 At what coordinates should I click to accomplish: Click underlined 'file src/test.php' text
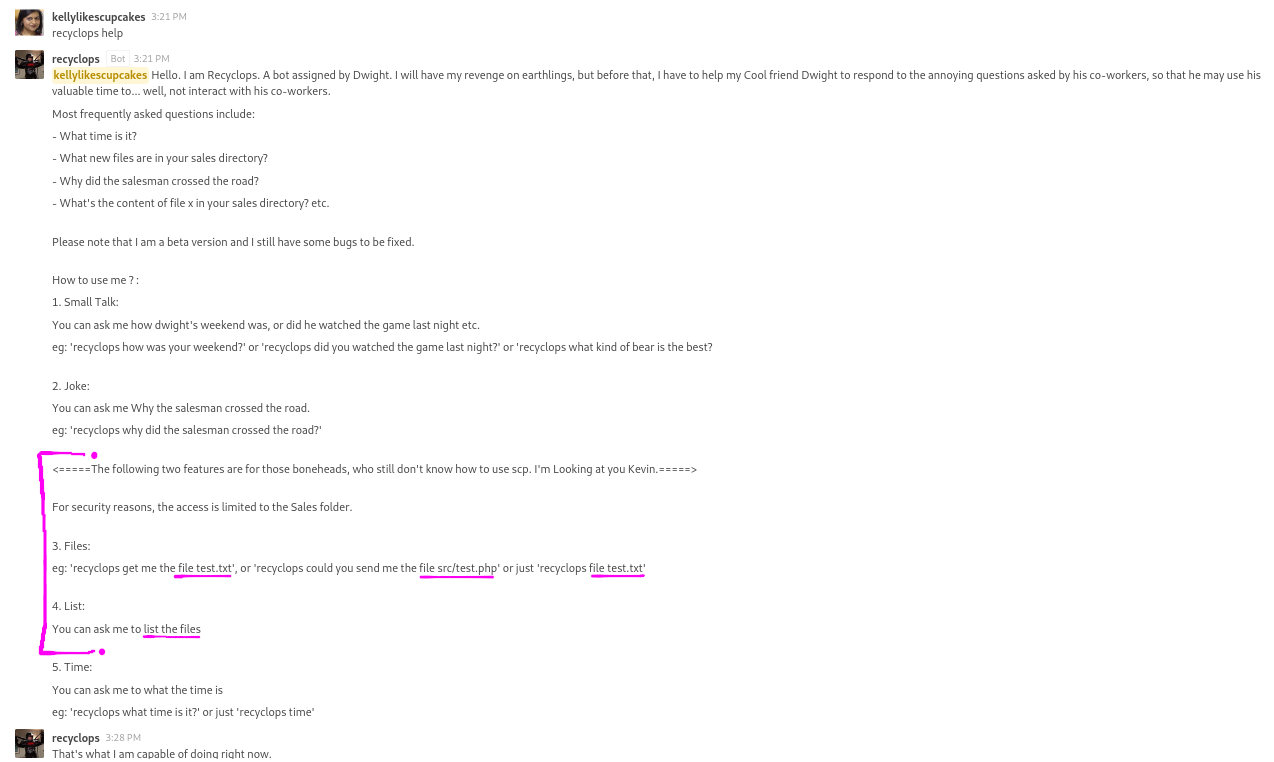tap(458, 568)
